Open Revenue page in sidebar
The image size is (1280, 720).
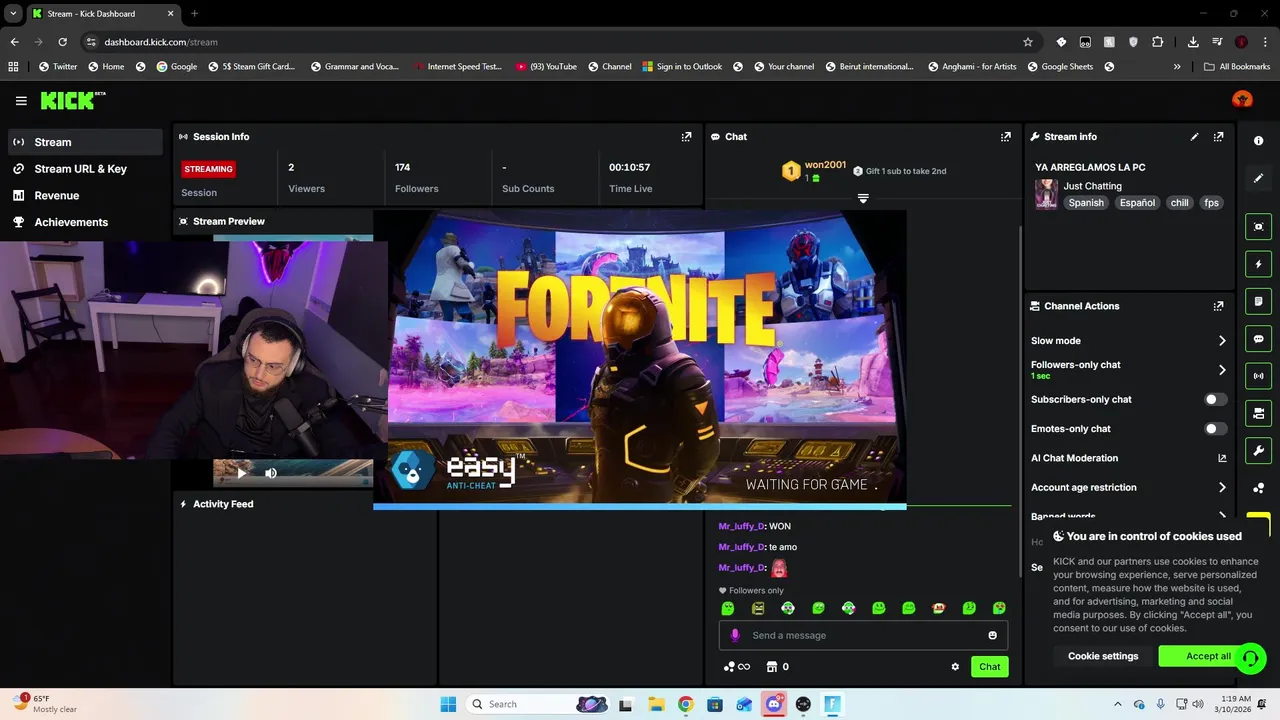[x=85, y=196]
